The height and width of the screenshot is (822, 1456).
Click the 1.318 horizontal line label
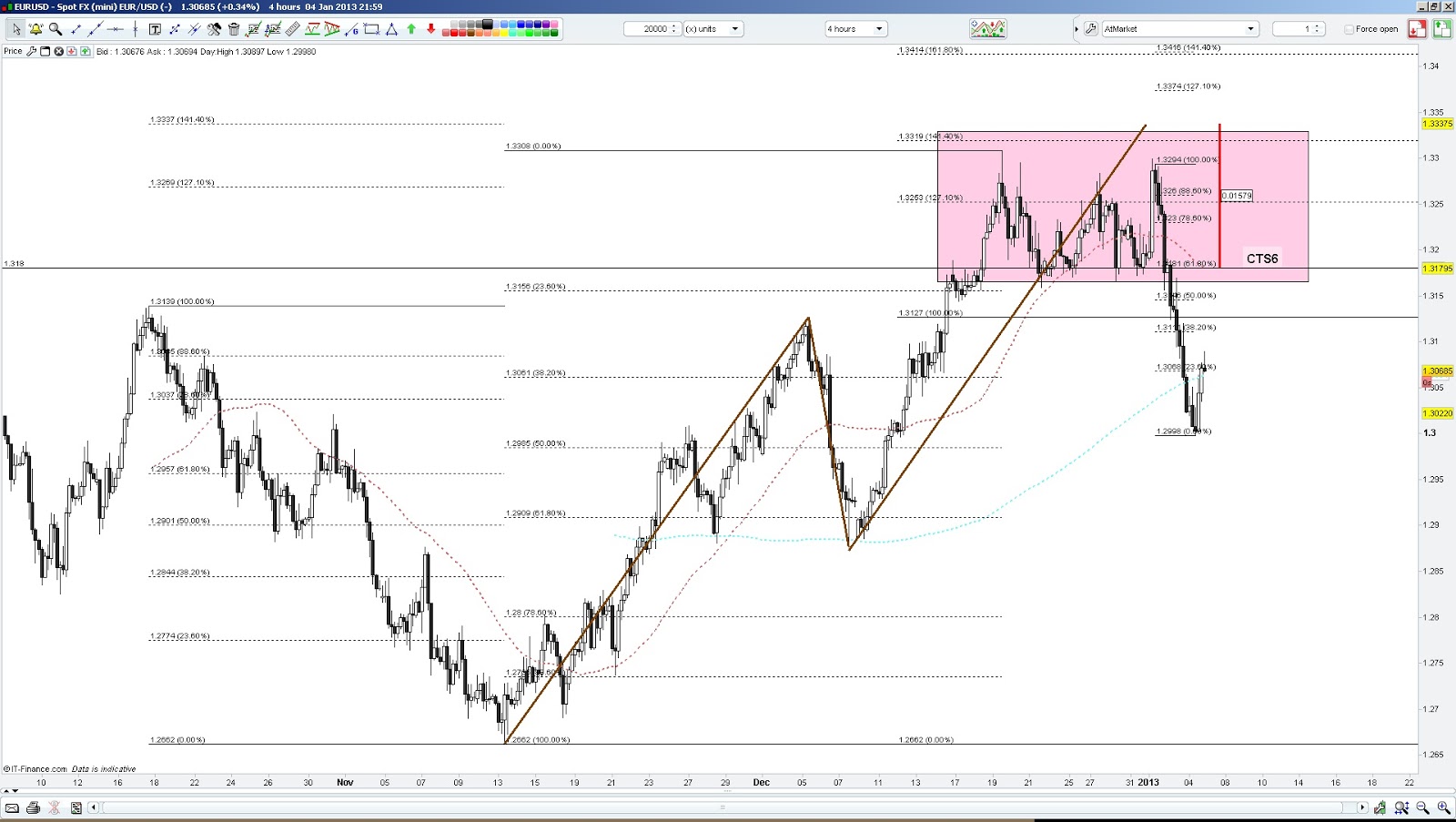[14, 263]
